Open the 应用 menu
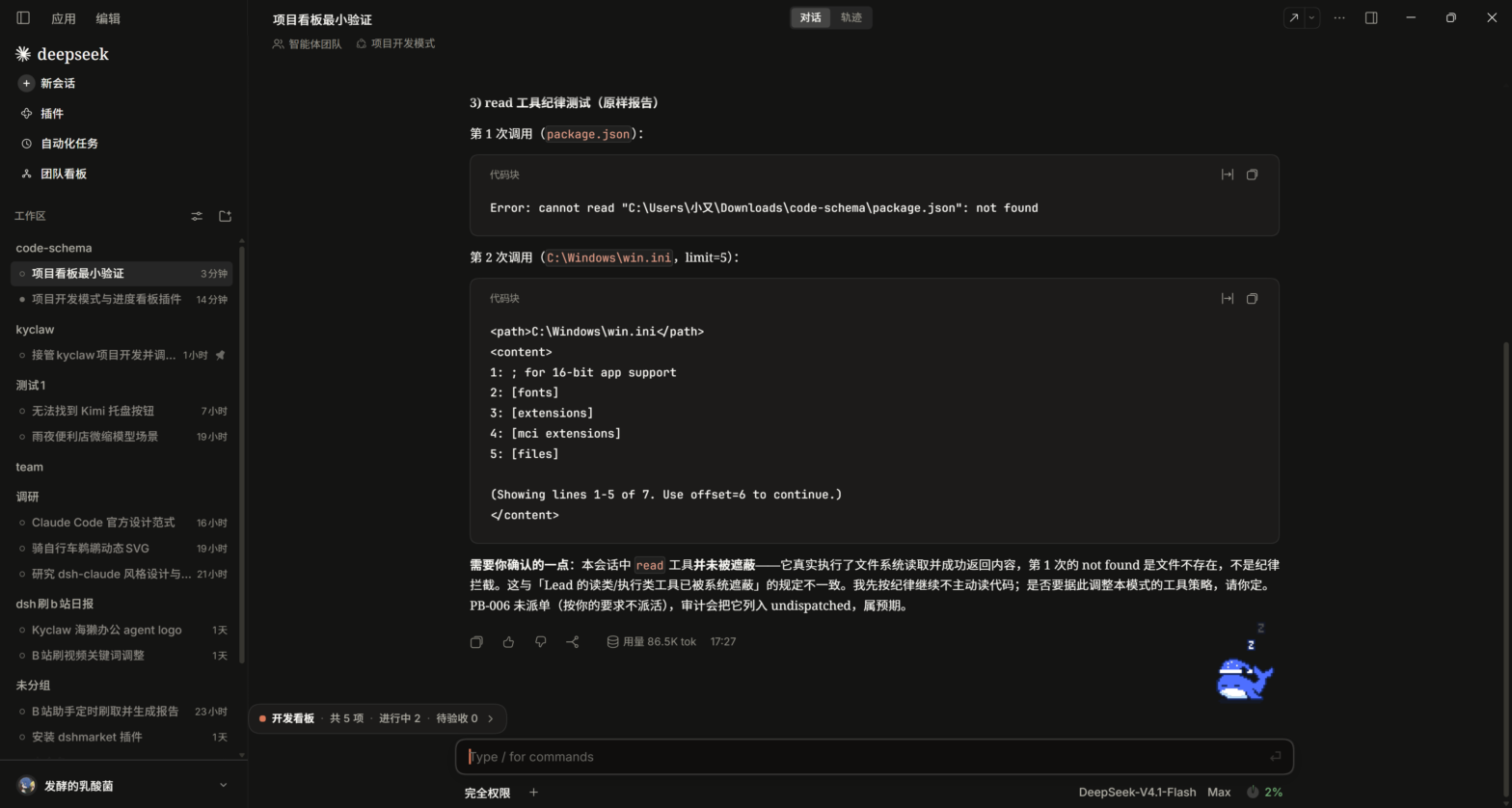This screenshot has width=1512, height=808. (x=64, y=18)
